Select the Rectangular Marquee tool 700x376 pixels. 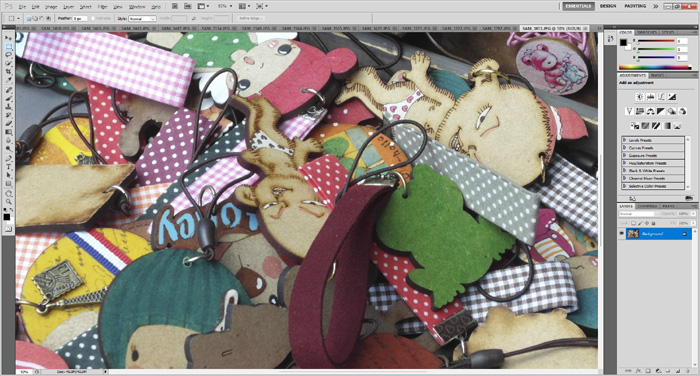click(8, 46)
